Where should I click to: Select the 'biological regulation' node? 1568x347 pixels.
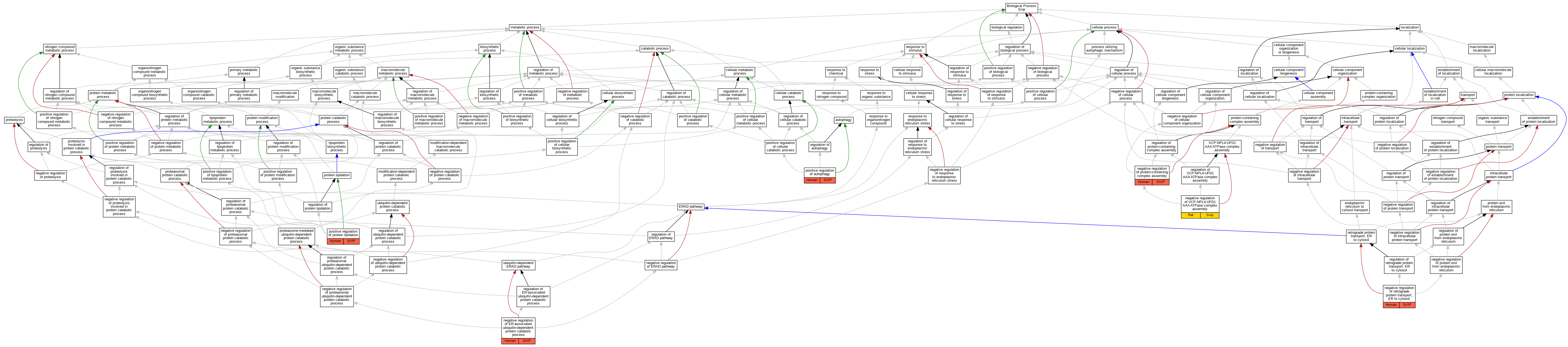[x=1007, y=27]
